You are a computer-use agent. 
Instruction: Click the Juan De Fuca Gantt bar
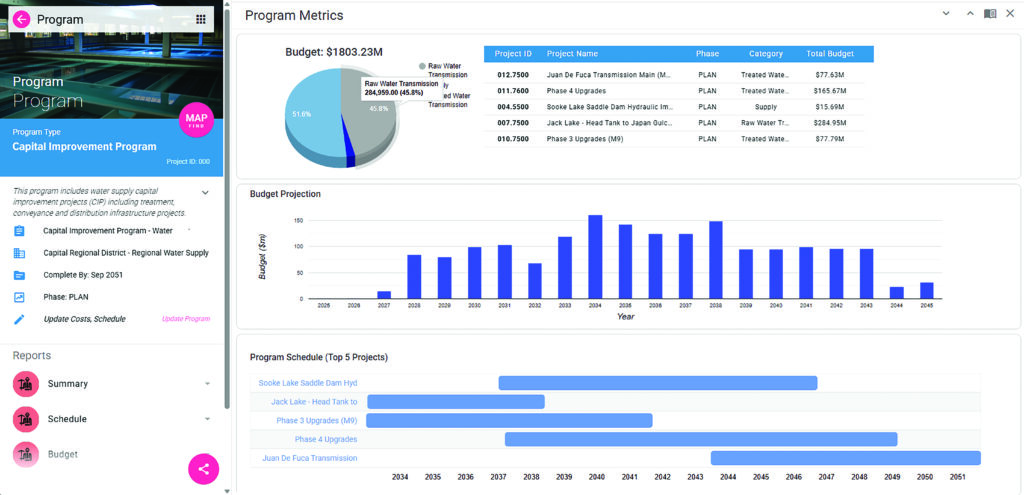click(x=846, y=458)
